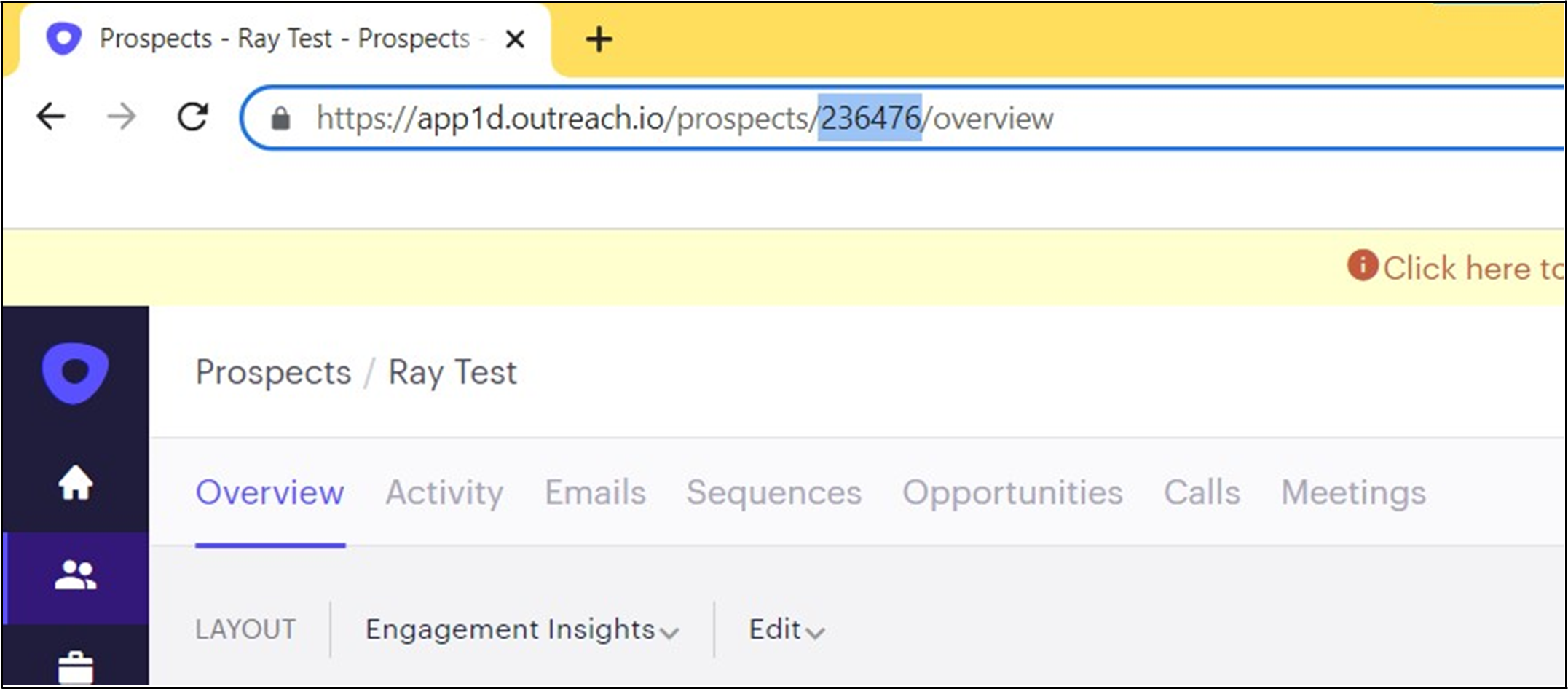Open forward navigation arrow dropdown
Viewport: 1568px width, 689px height.
[123, 115]
